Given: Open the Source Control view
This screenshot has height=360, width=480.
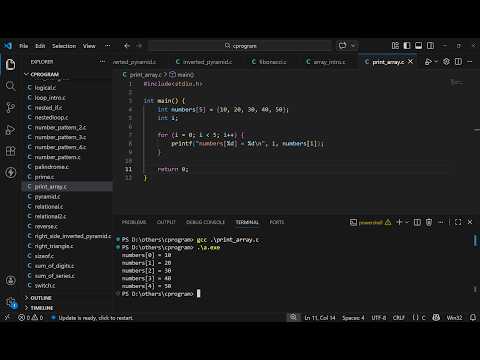Looking at the screenshot, I should tap(10, 108).
